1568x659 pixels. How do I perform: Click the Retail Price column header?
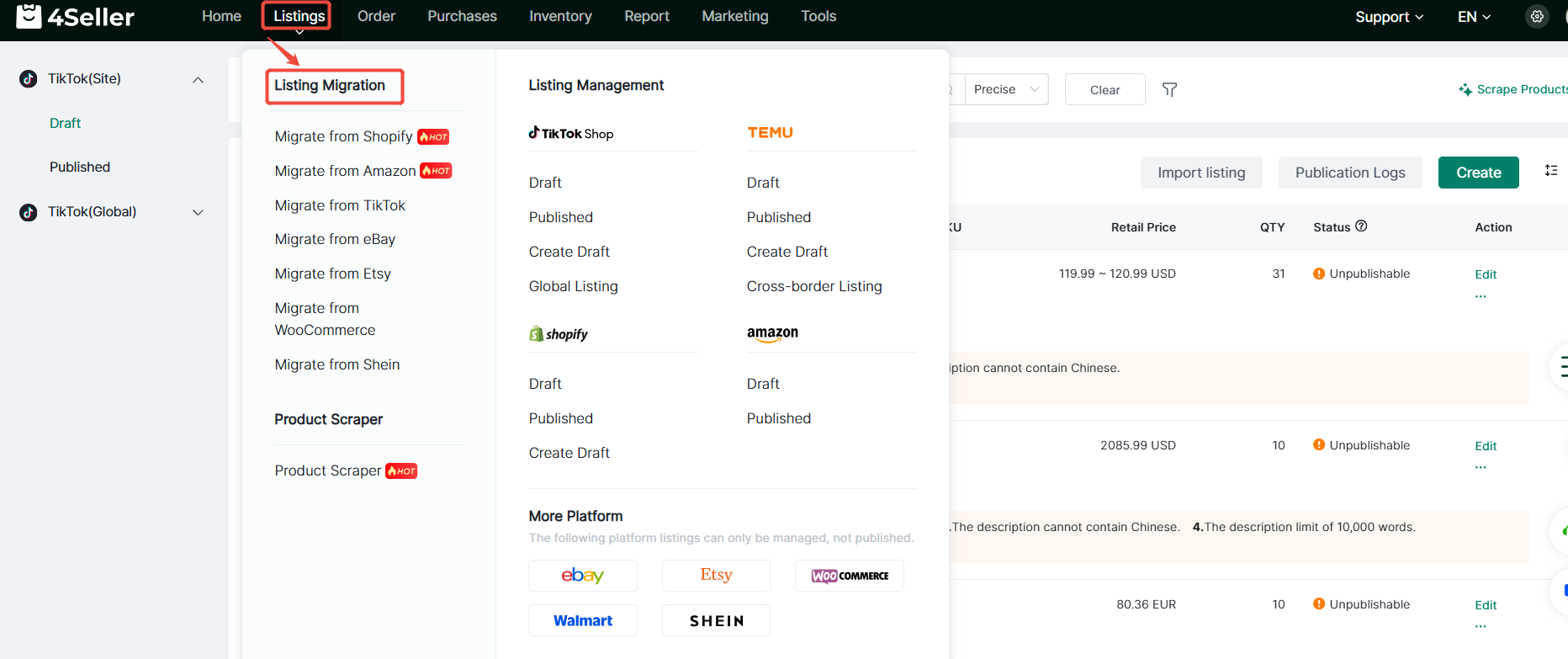1143,227
